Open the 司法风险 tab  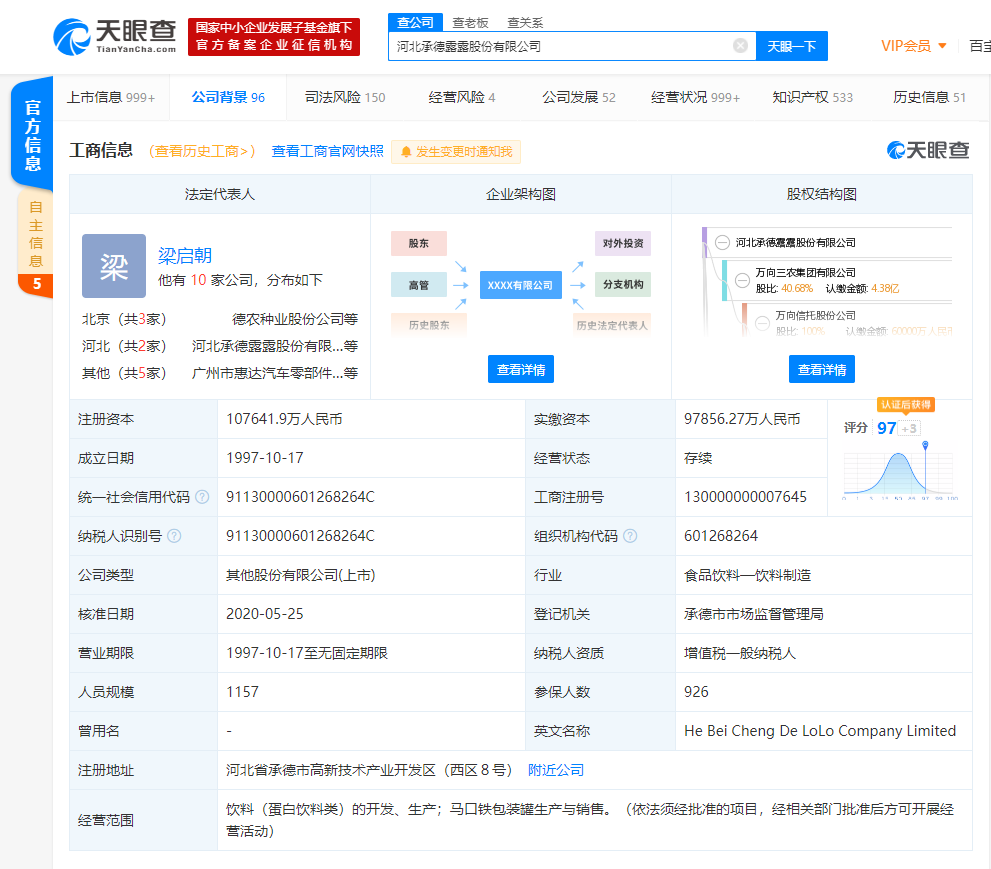point(345,97)
